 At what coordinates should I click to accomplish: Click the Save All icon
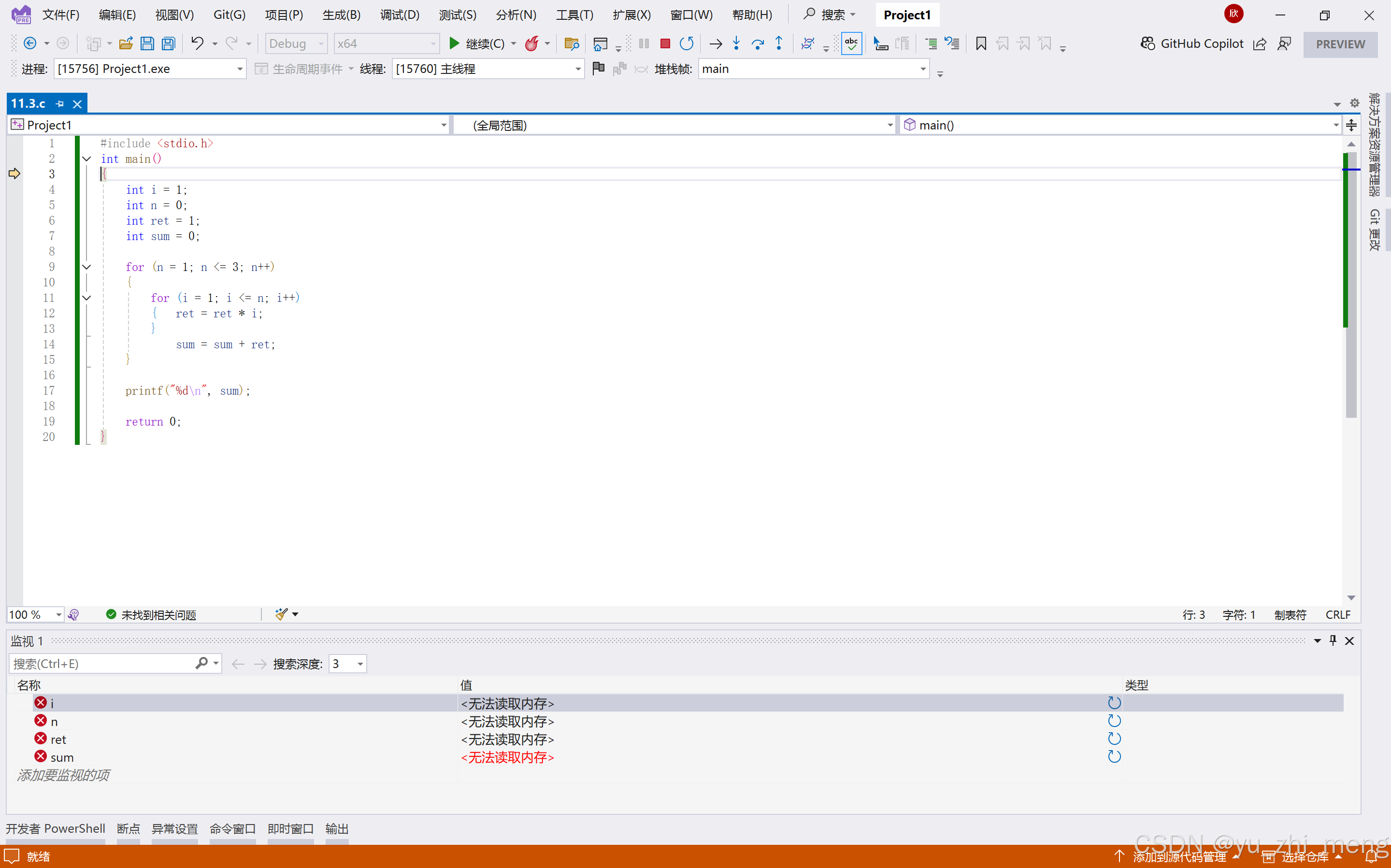[169, 43]
